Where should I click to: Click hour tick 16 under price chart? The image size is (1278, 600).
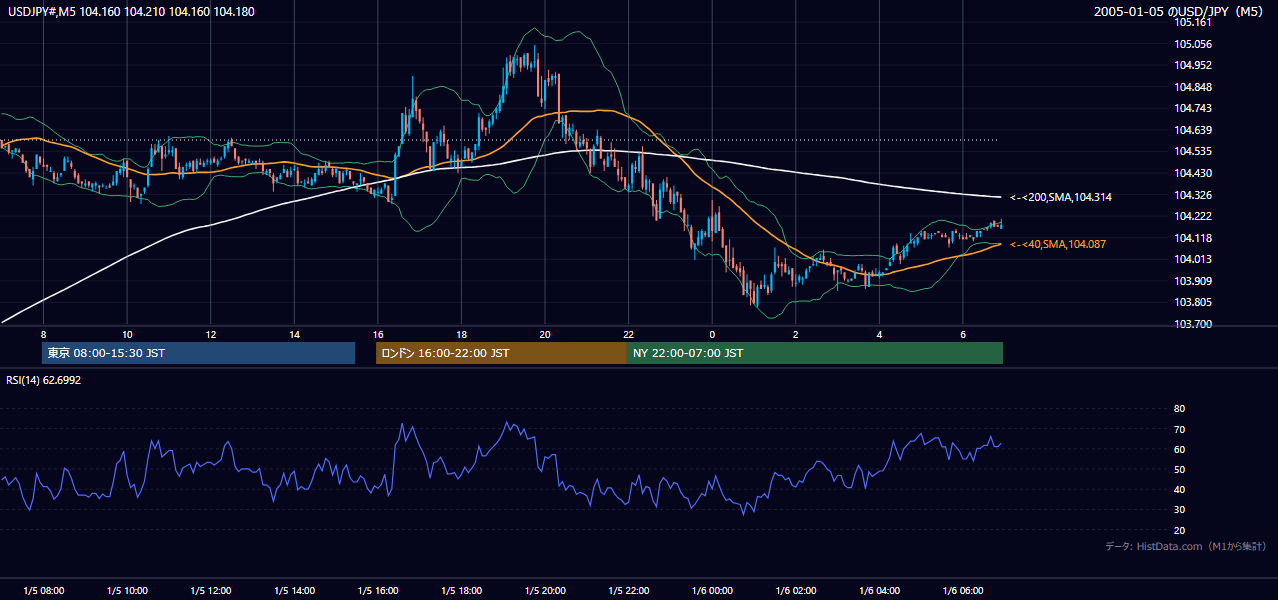[x=377, y=334]
